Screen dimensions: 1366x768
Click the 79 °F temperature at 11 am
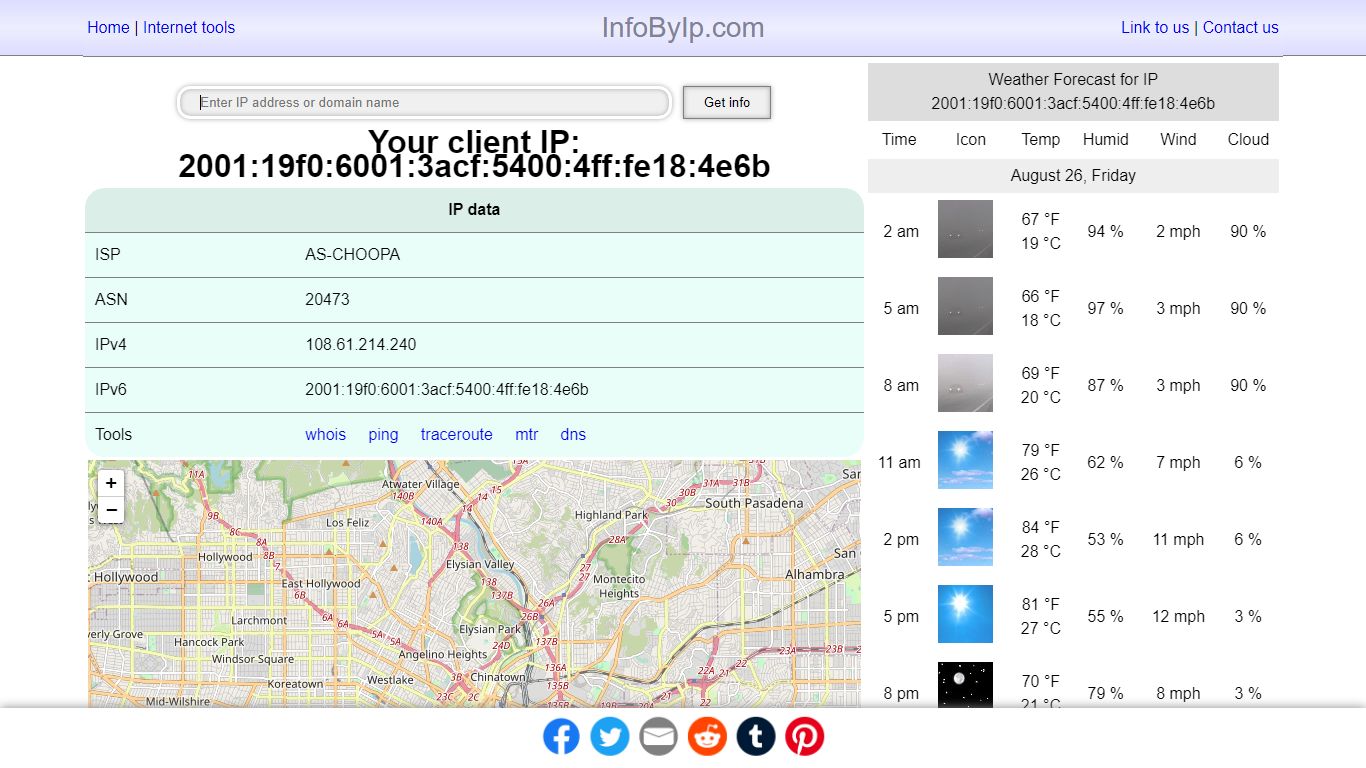(1041, 450)
